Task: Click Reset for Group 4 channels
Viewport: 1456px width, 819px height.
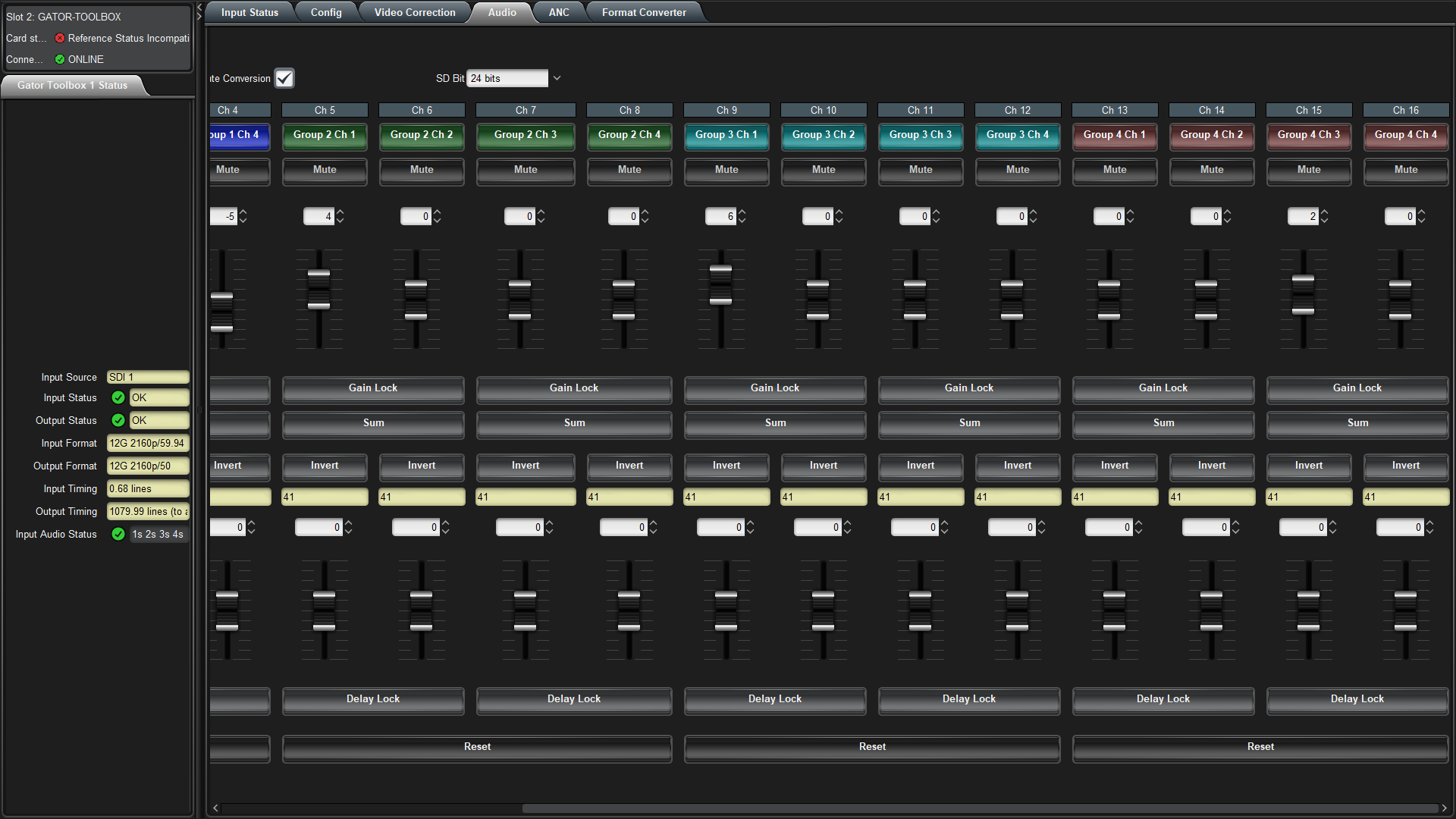Action: 1261,746
